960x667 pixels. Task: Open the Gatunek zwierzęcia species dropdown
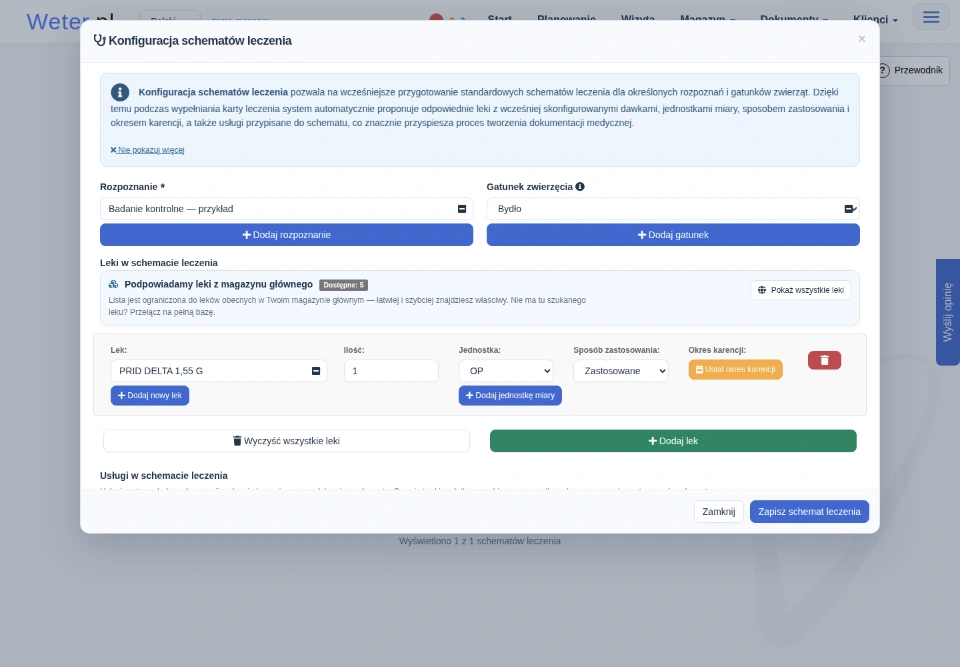[x=673, y=209]
